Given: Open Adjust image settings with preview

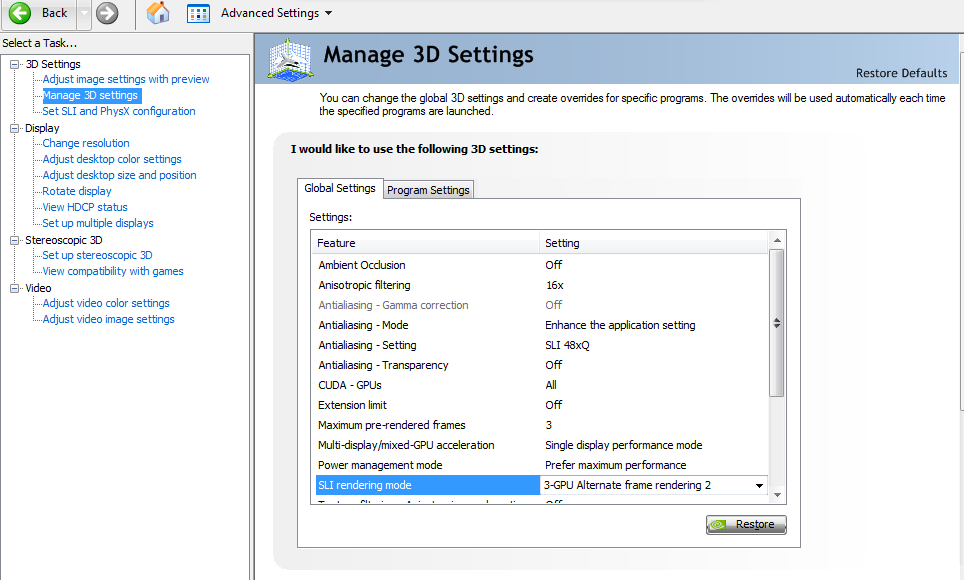Looking at the screenshot, I should pos(126,79).
